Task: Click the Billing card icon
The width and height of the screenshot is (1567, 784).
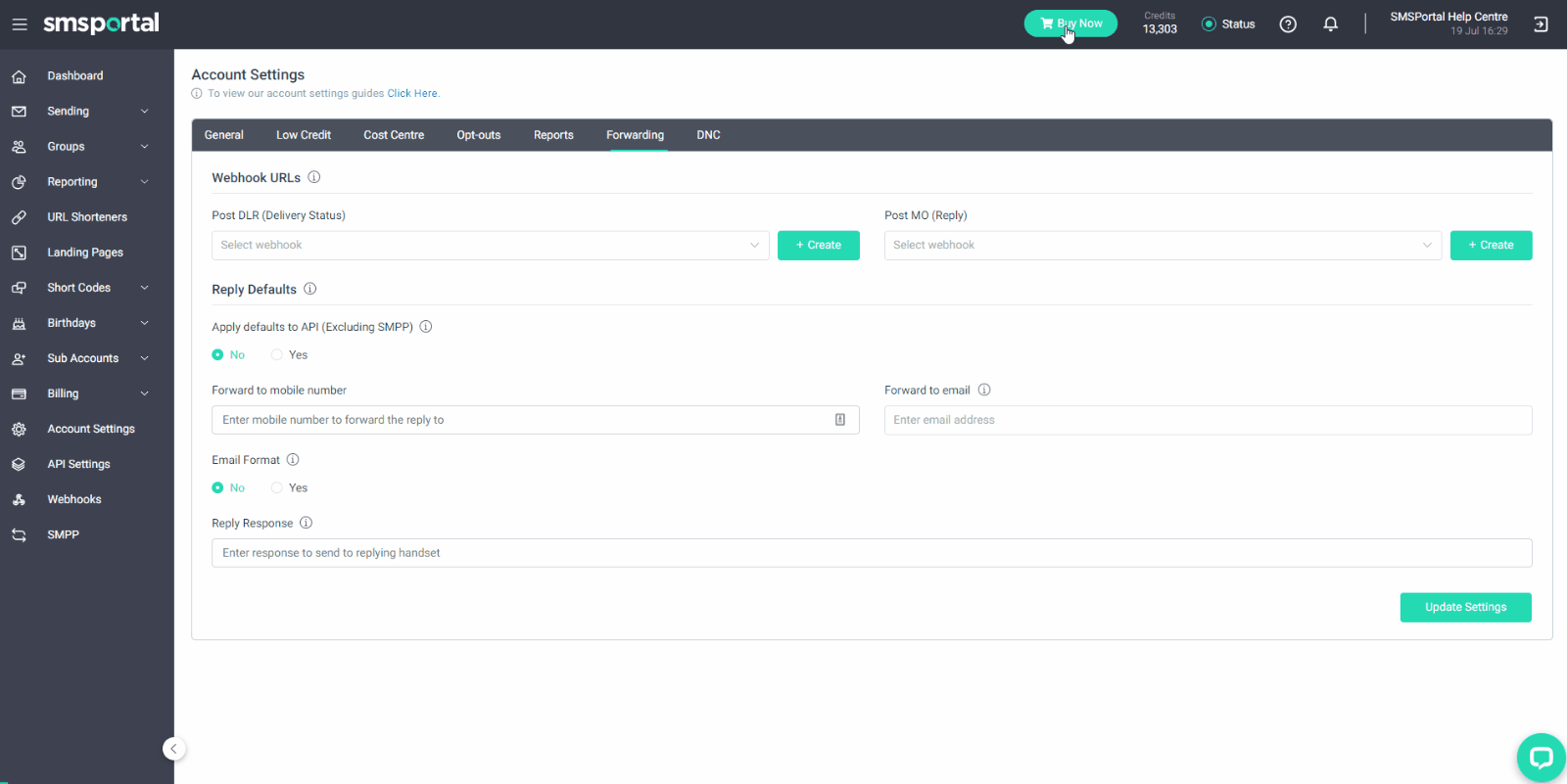Action: click(19, 393)
